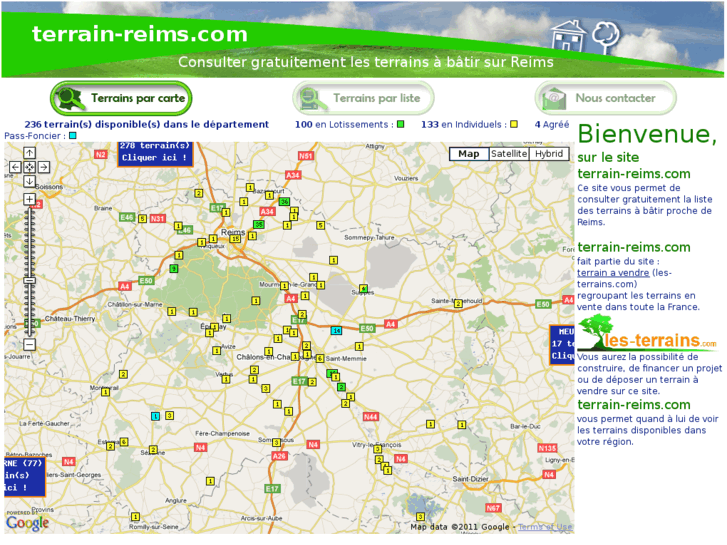This screenshot has height=545, width=727.
Task: Open the Nous contacter page
Action: click(x=606, y=98)
